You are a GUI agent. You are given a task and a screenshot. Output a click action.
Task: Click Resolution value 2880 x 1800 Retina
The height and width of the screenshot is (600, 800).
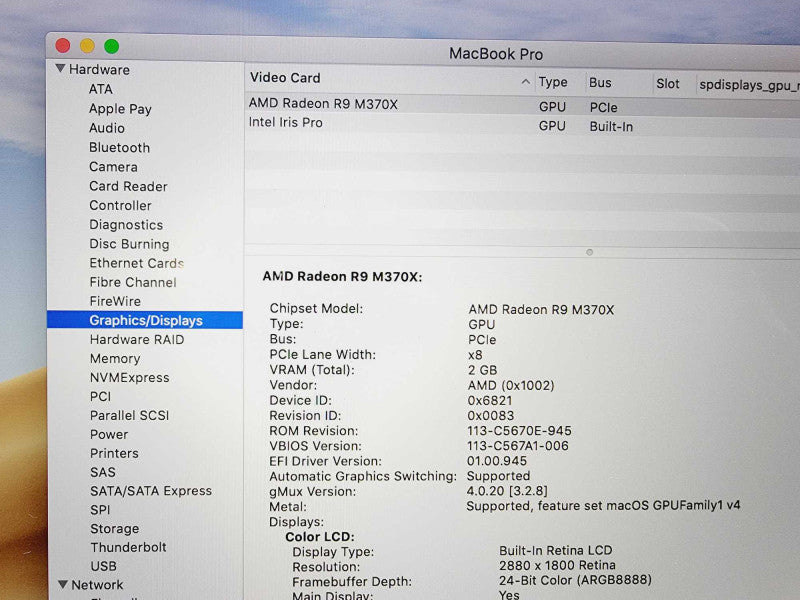tap(557, 565)
